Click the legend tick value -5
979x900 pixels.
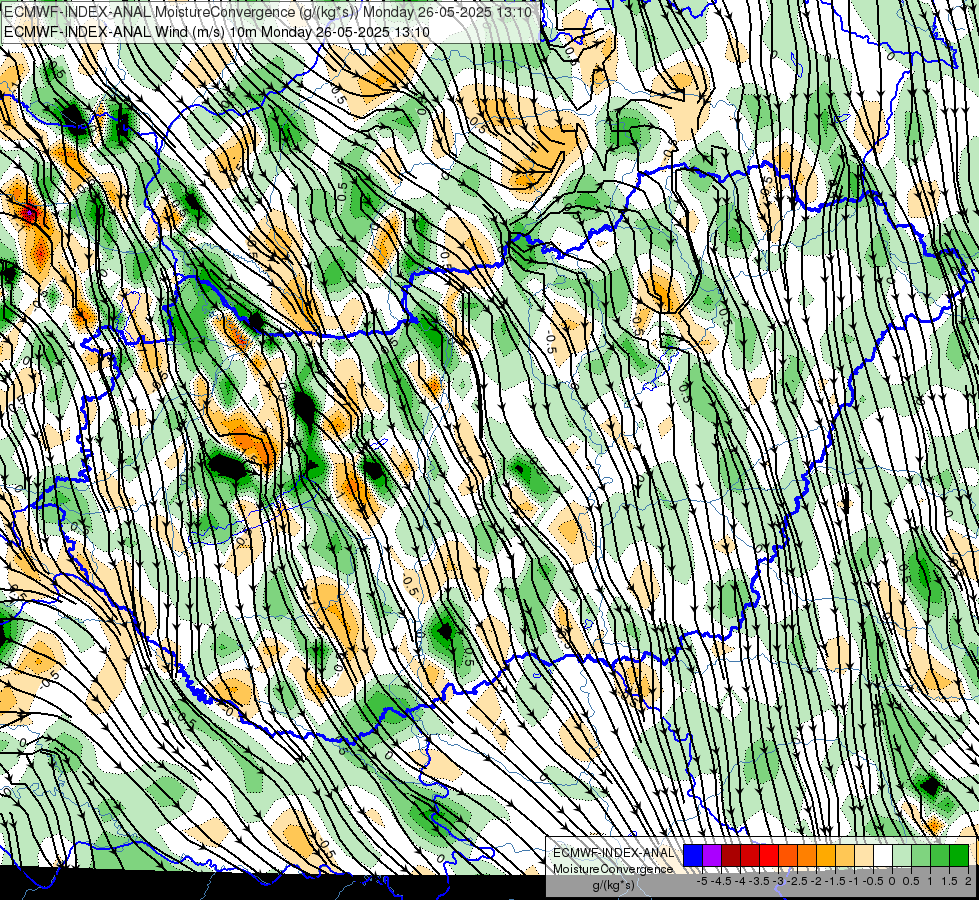pyautogui.click(x=702, y=881)
